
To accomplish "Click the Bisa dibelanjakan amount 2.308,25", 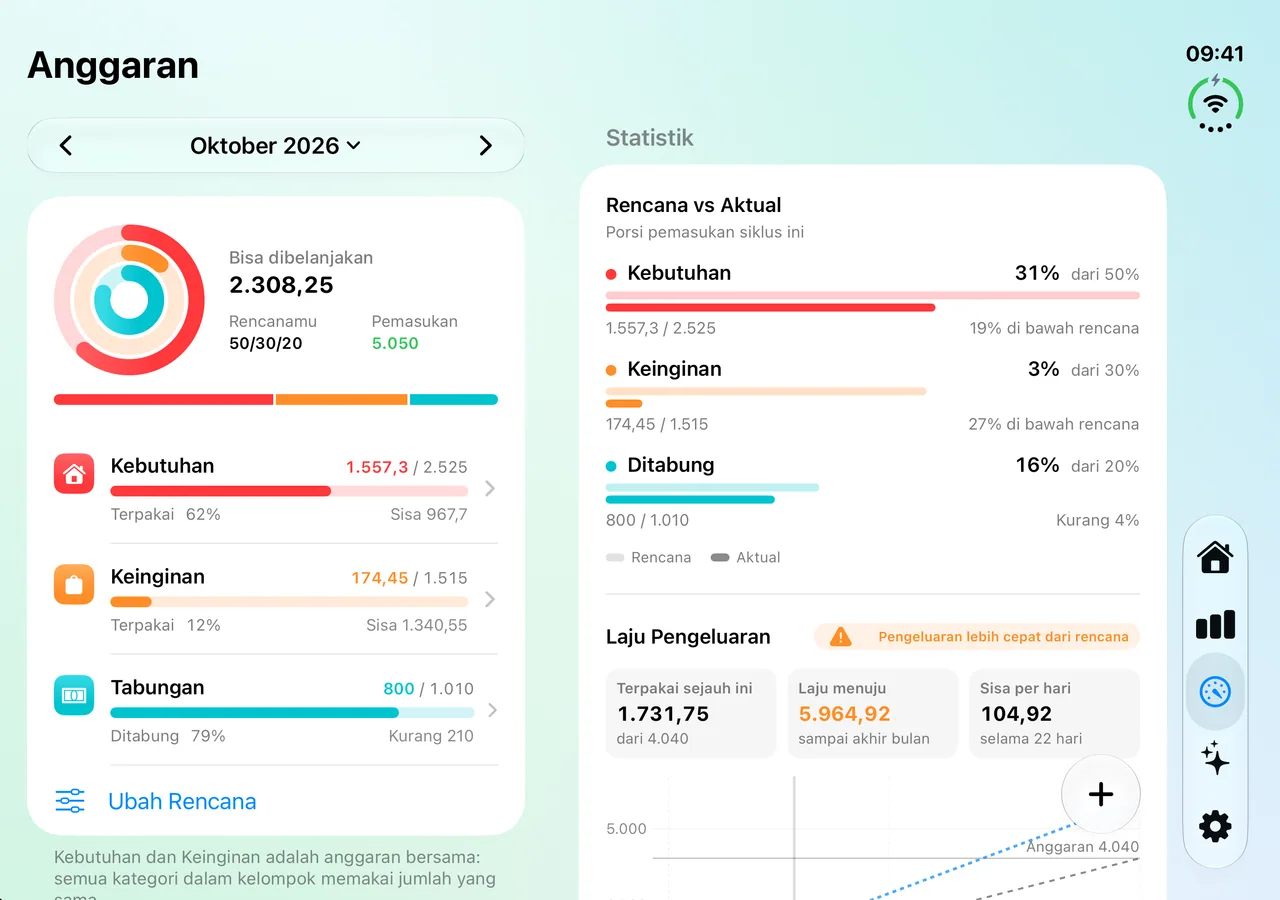I will point(281,285).
